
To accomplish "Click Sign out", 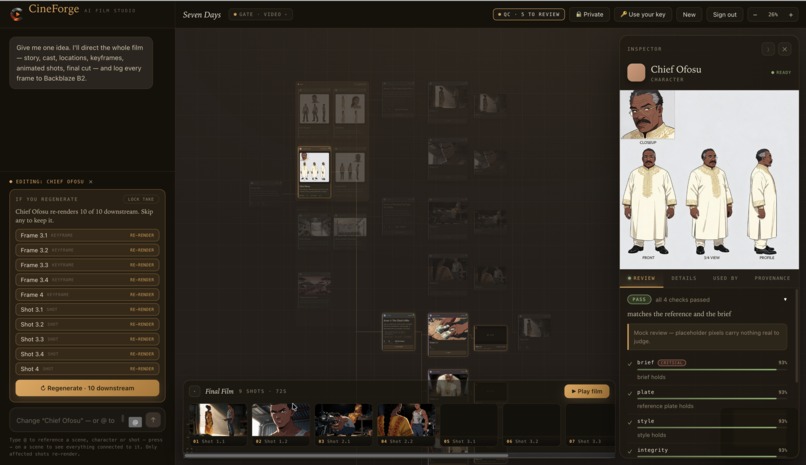I will (x=724, y=14).
